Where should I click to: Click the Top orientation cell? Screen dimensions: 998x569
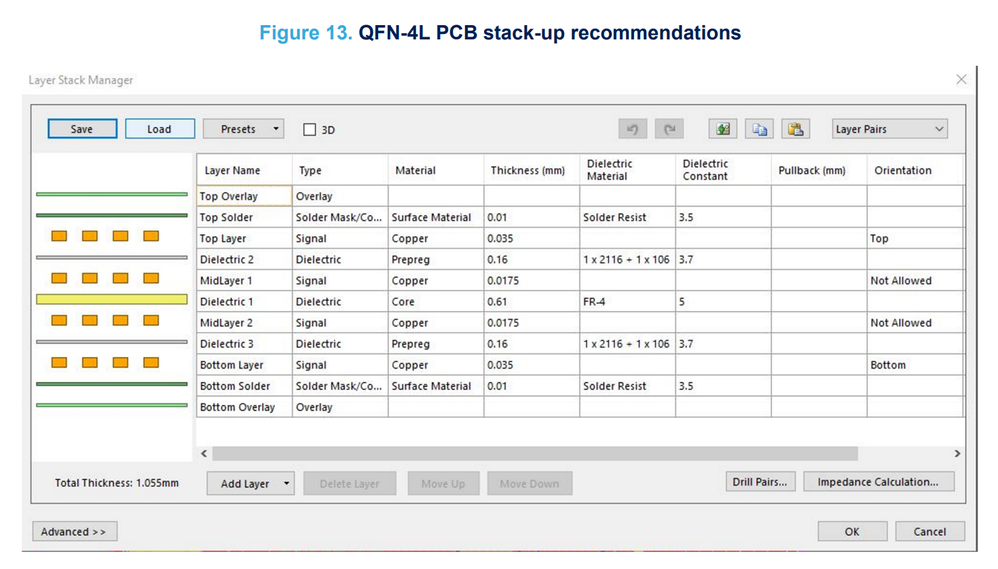click(x=915, y=238)
